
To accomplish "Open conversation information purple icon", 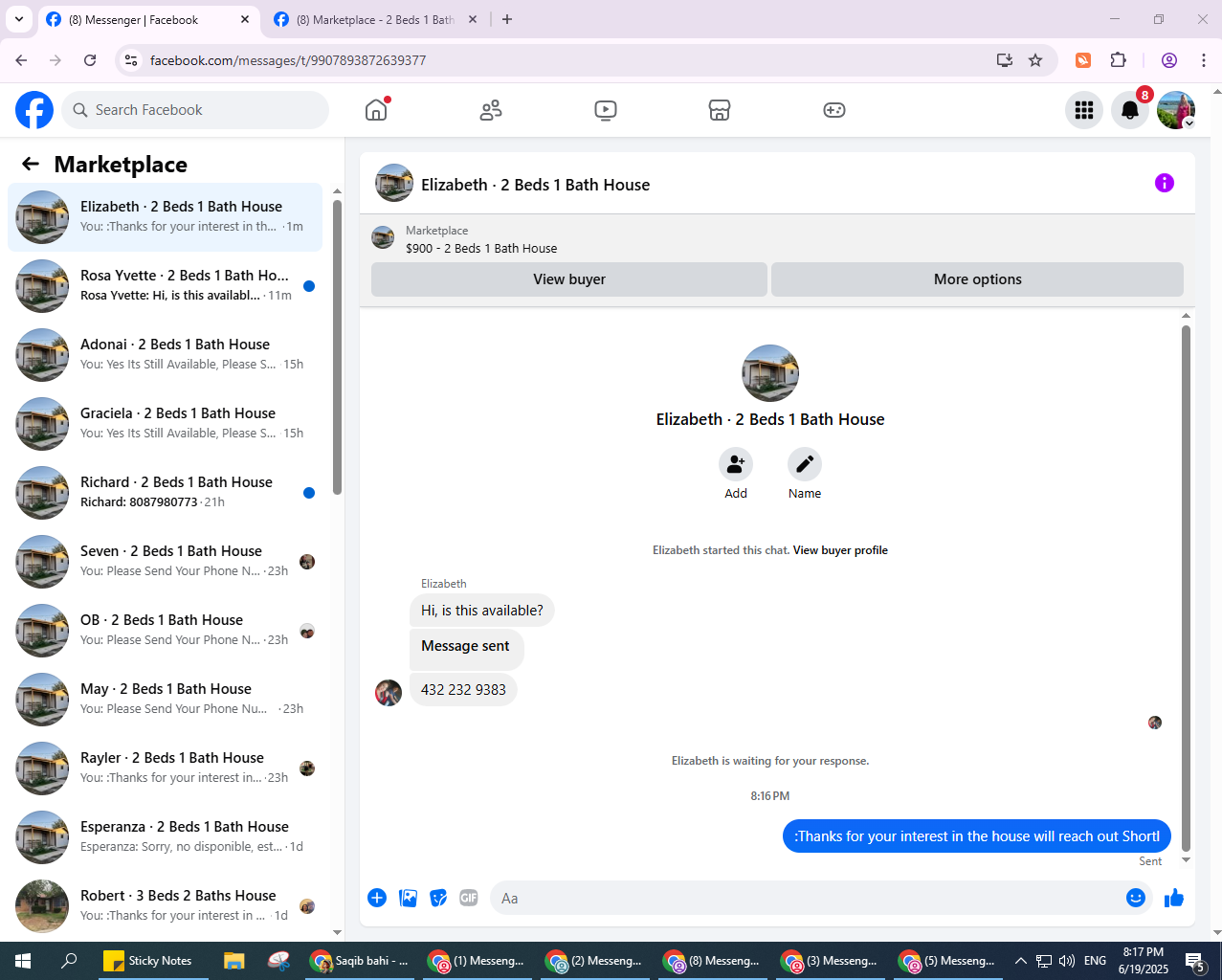I will click(x=1165, y=183).
